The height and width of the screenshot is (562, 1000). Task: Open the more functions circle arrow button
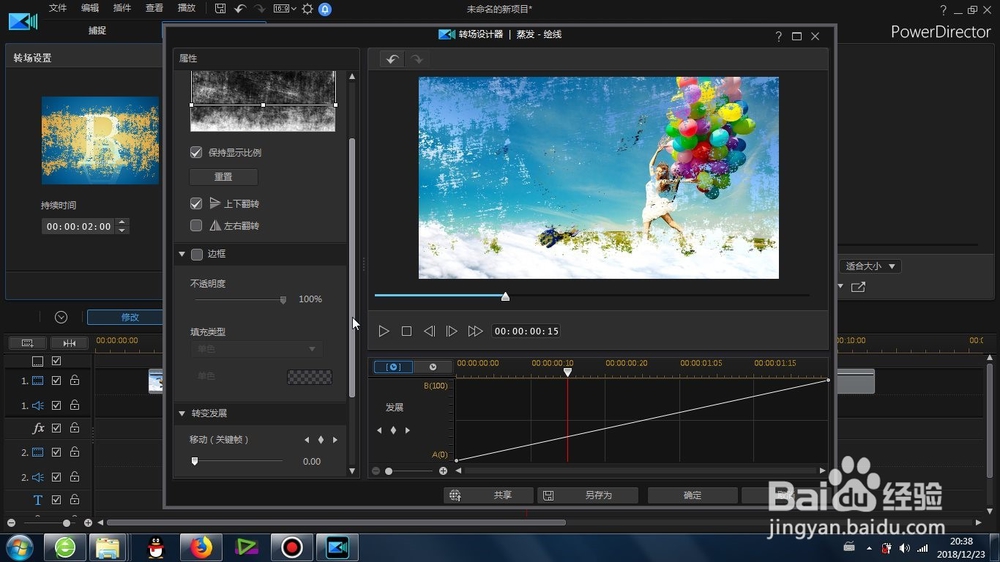point(61,317)
